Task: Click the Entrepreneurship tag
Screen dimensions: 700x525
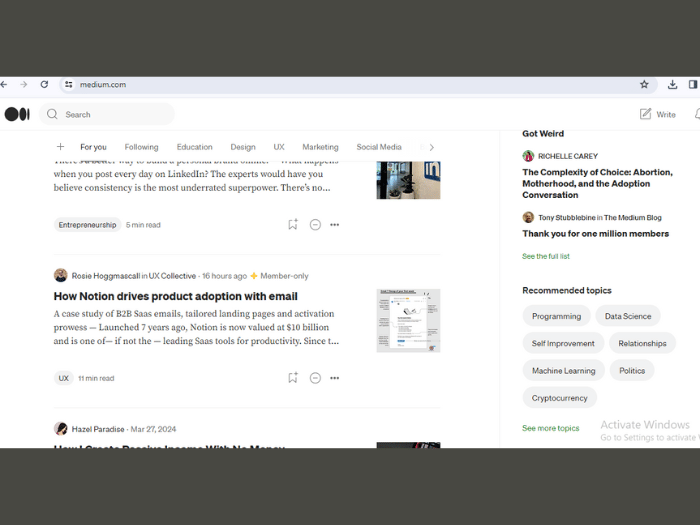Action: tap(88, 225)
